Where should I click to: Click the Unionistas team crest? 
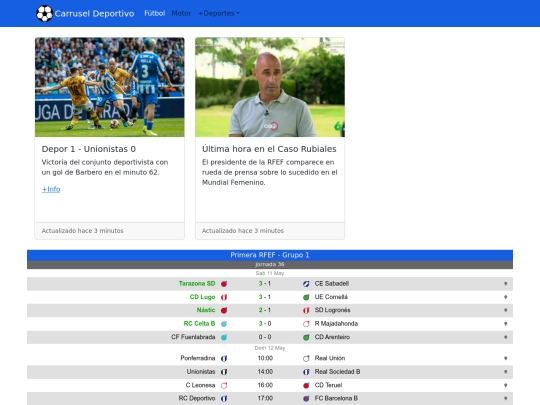click(x=224, y=372)
